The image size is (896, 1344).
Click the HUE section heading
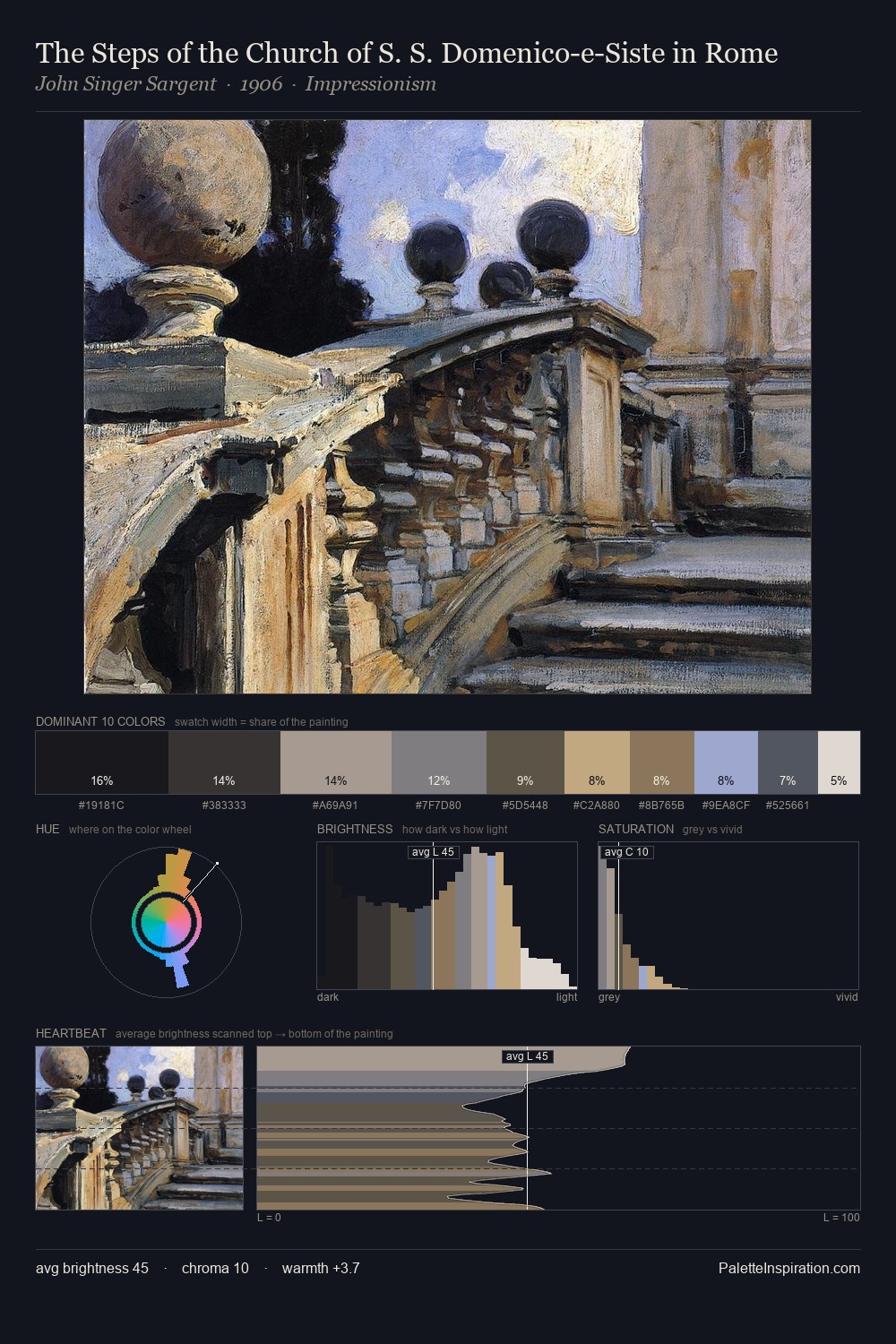pyautogui.click(x=47, y=829)
